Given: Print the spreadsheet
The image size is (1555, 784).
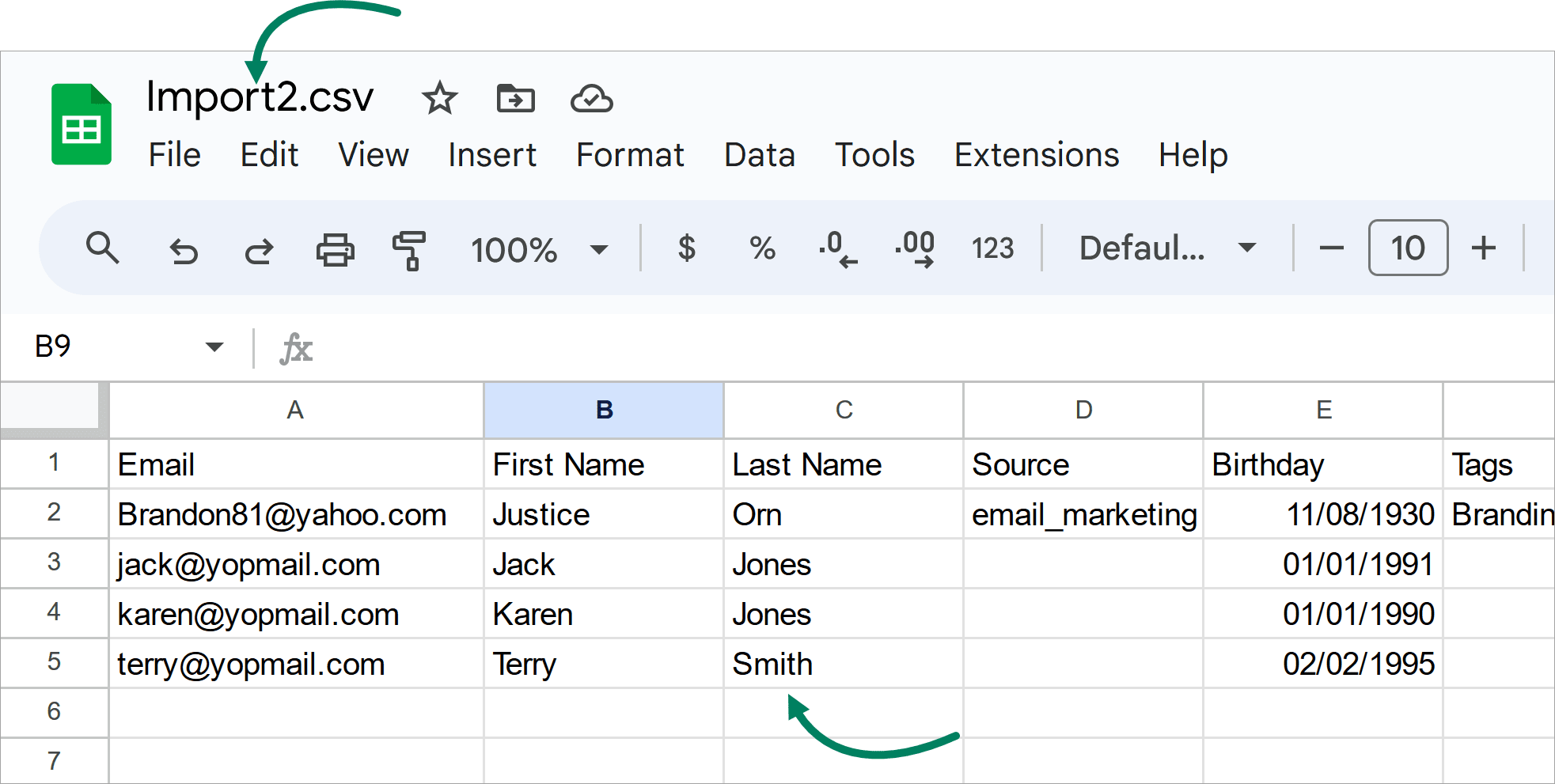Looking at the screenshot, I should pyautogui.click(x=334, y=249).
